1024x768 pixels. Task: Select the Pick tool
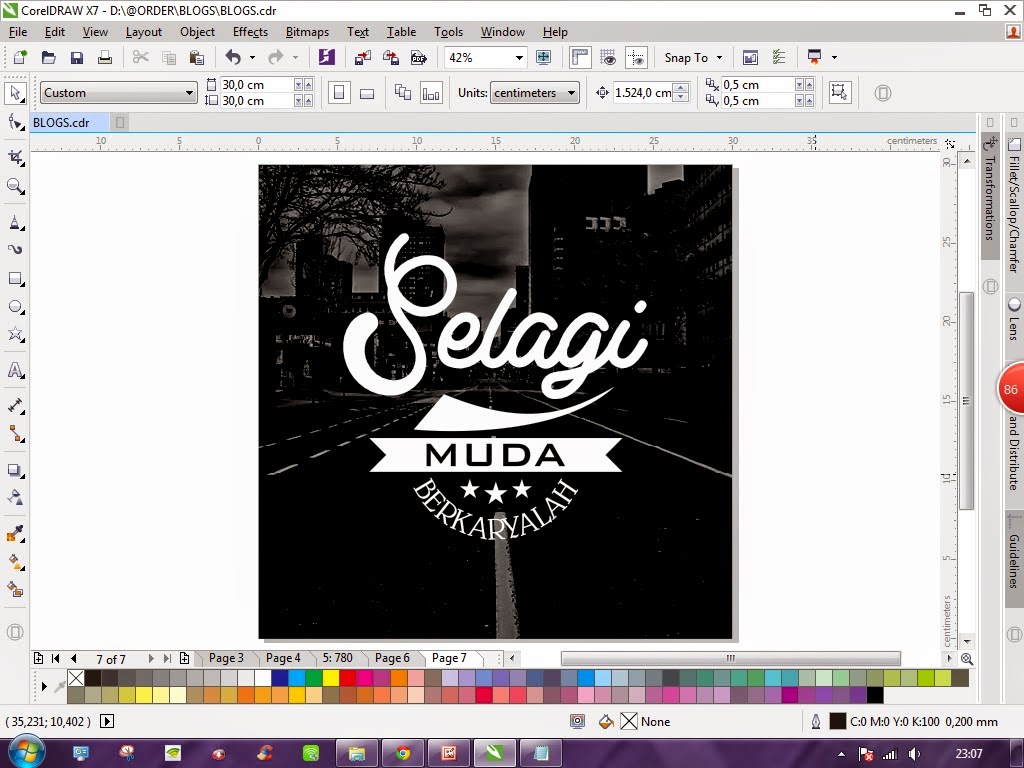coord(15,93)
